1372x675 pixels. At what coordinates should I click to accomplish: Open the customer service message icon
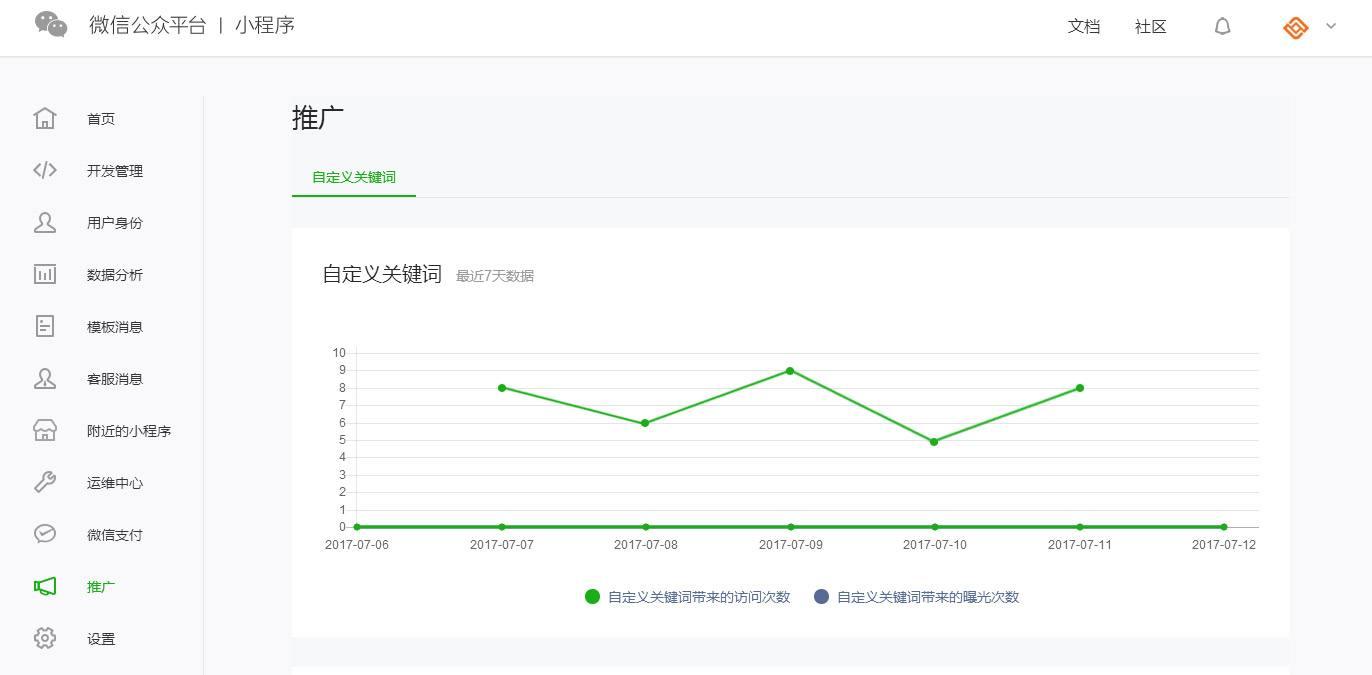pyautogui.click(x=45, y=379)
